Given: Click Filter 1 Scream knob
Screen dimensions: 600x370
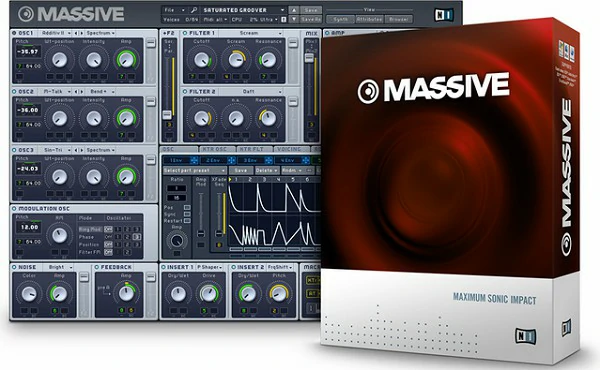Looking at the screenshot, I should [x=236, y=60].
